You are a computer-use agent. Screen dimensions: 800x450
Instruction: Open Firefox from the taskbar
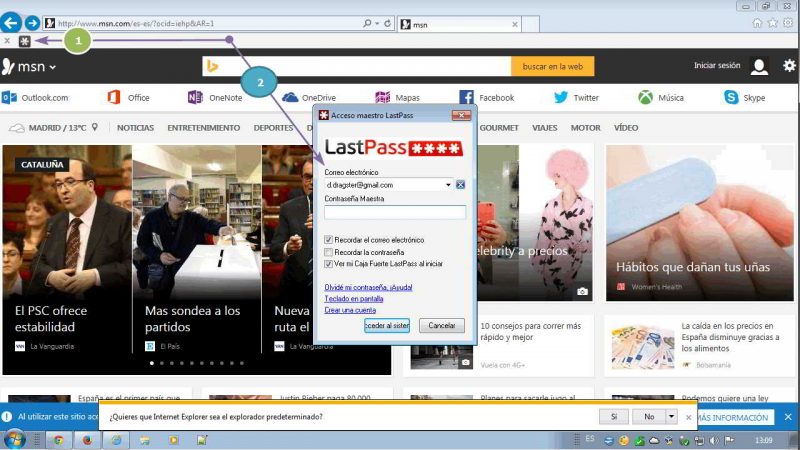click(87, 440)
